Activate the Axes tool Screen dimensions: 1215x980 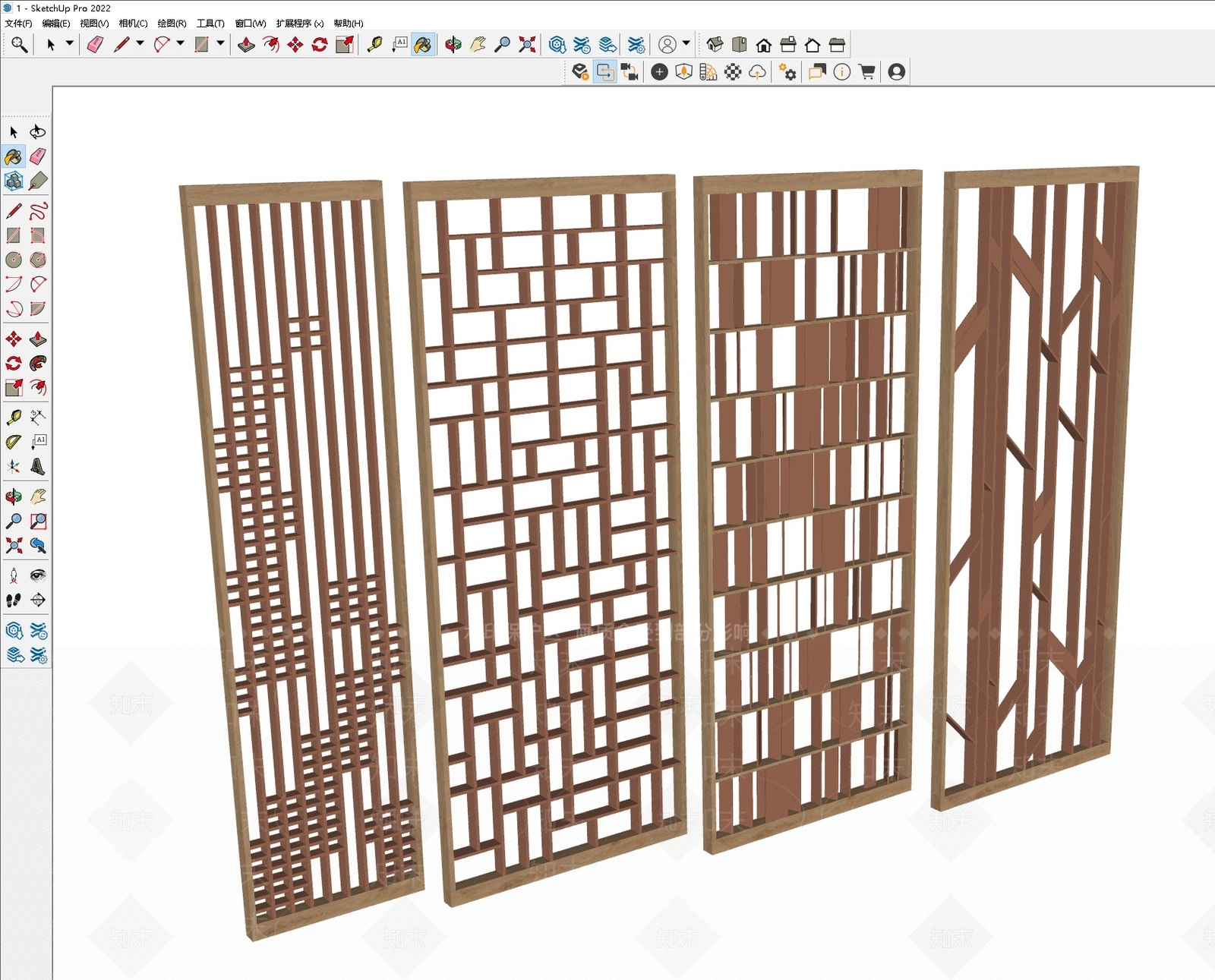click(x=14, y=466)
